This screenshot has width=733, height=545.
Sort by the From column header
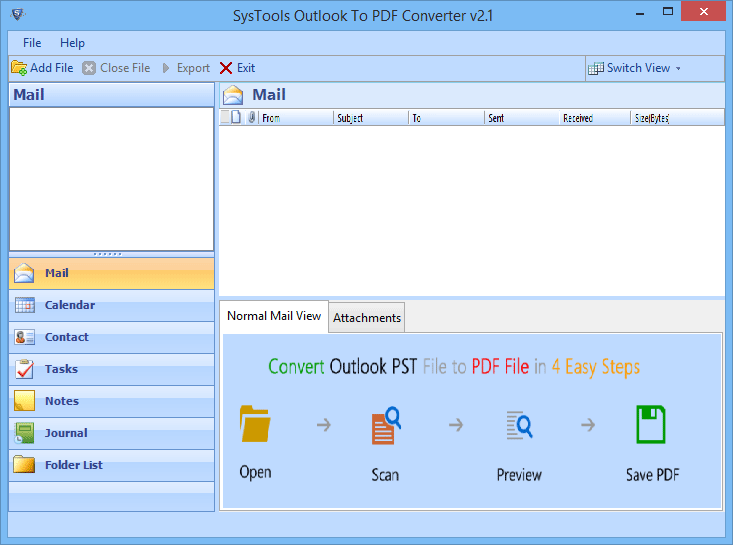coord(296,118)
